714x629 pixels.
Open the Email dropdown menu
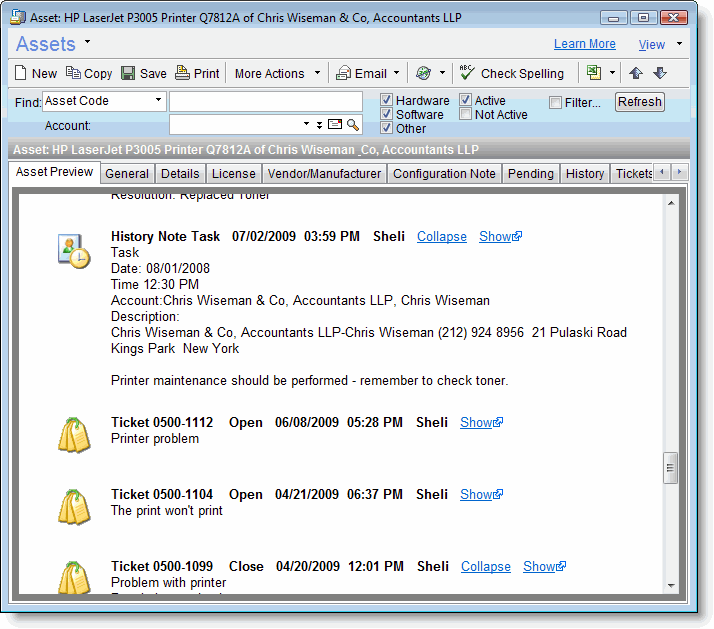(396, 73)
